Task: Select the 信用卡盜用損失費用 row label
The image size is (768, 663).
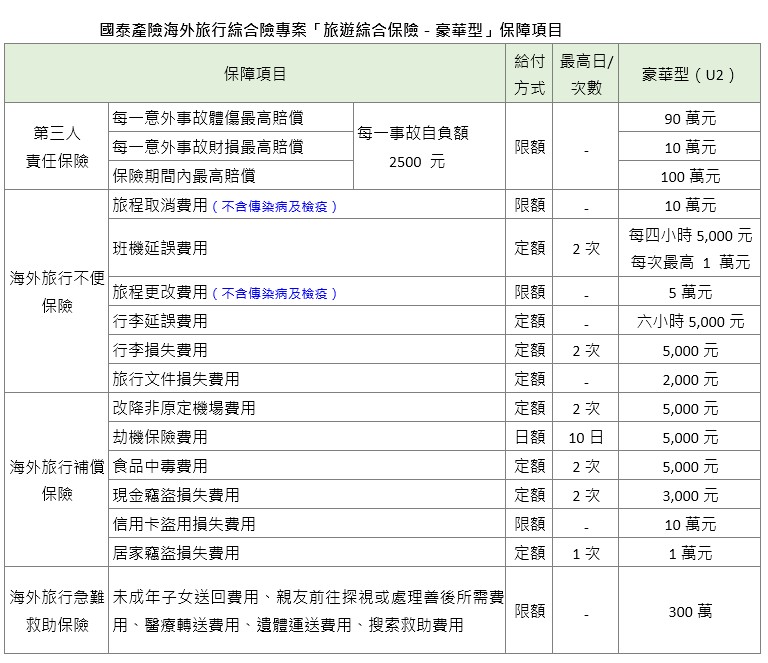Action: pos(184,524)
